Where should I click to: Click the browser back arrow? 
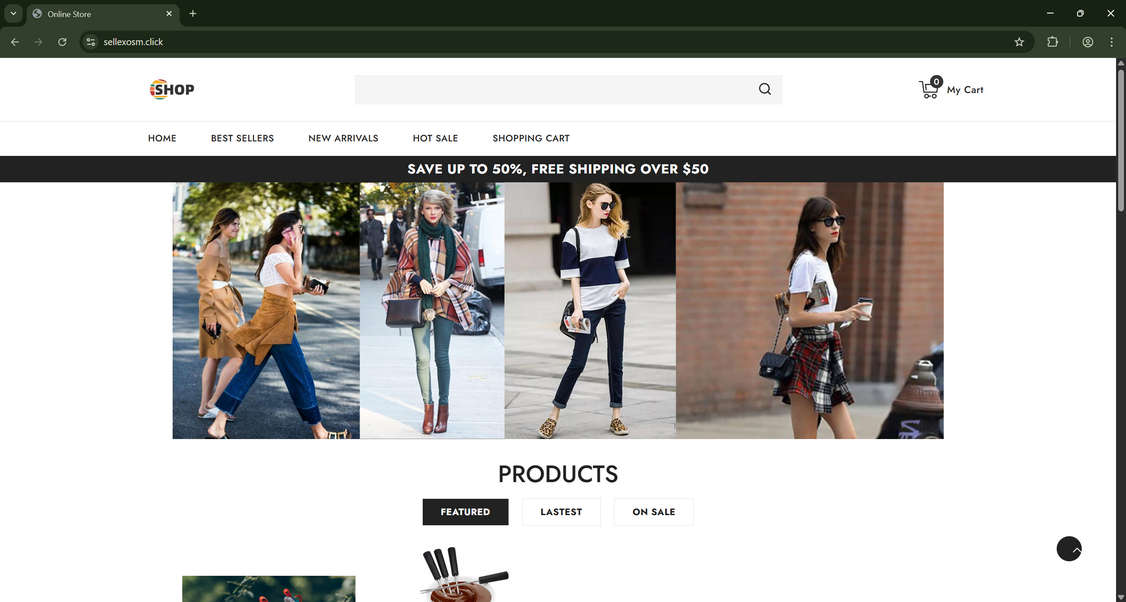(14, 42)
